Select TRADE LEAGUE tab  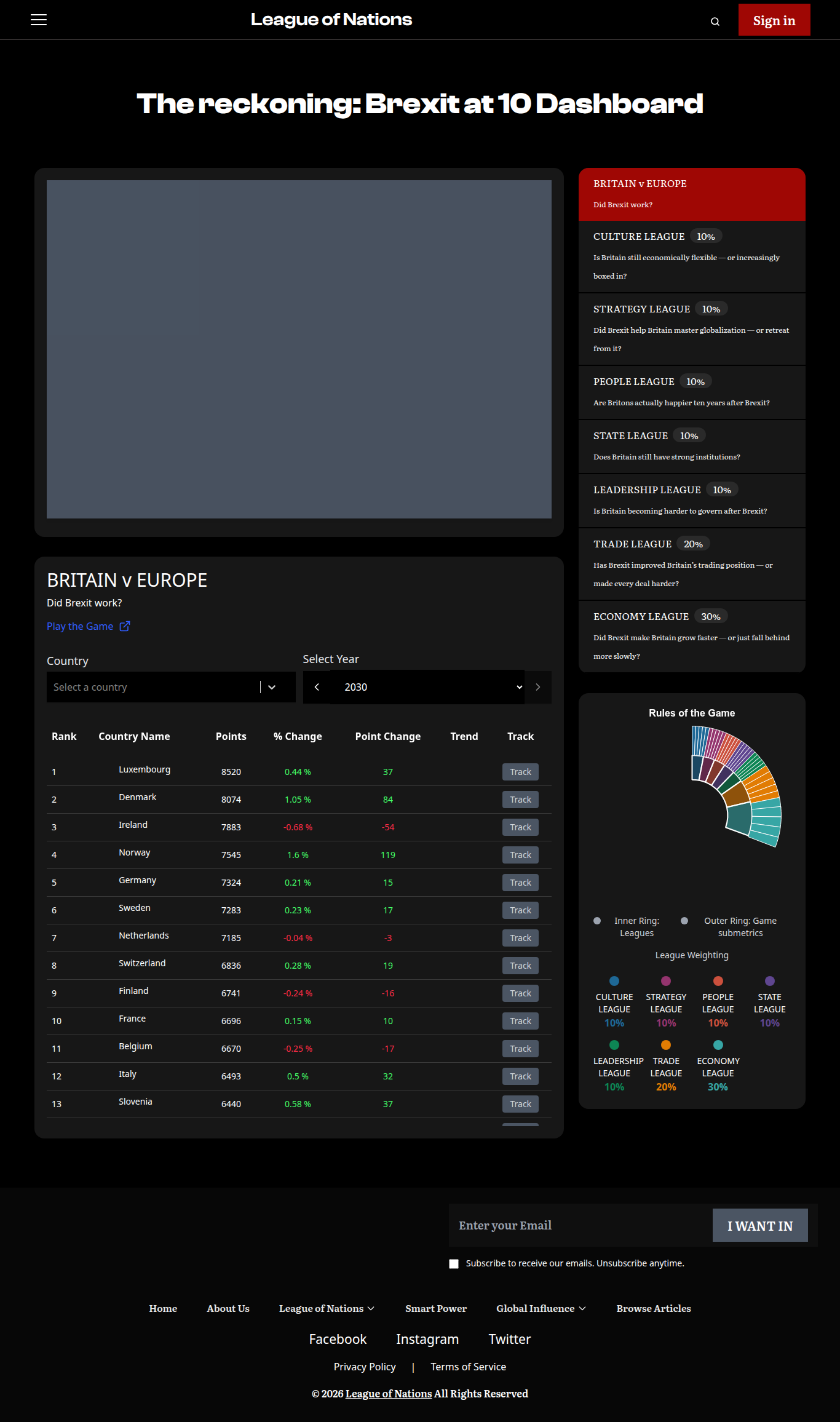(x=692, y=565)
